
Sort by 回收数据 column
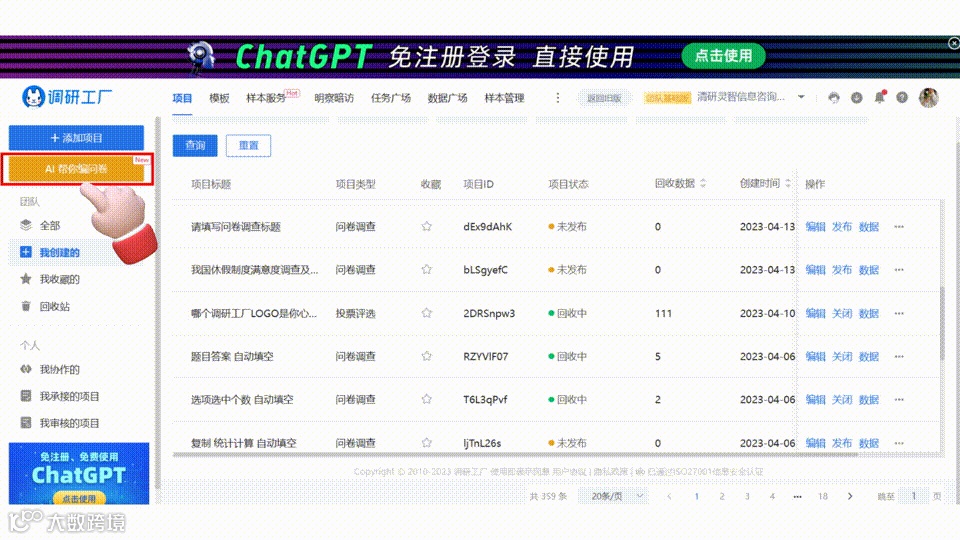(x=703, y=183)
